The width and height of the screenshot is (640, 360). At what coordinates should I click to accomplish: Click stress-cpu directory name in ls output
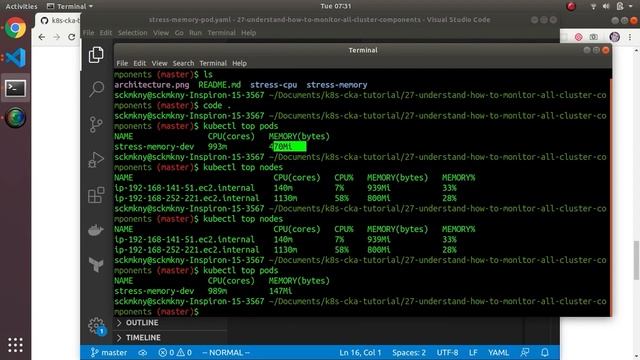[x=273, y=85]
